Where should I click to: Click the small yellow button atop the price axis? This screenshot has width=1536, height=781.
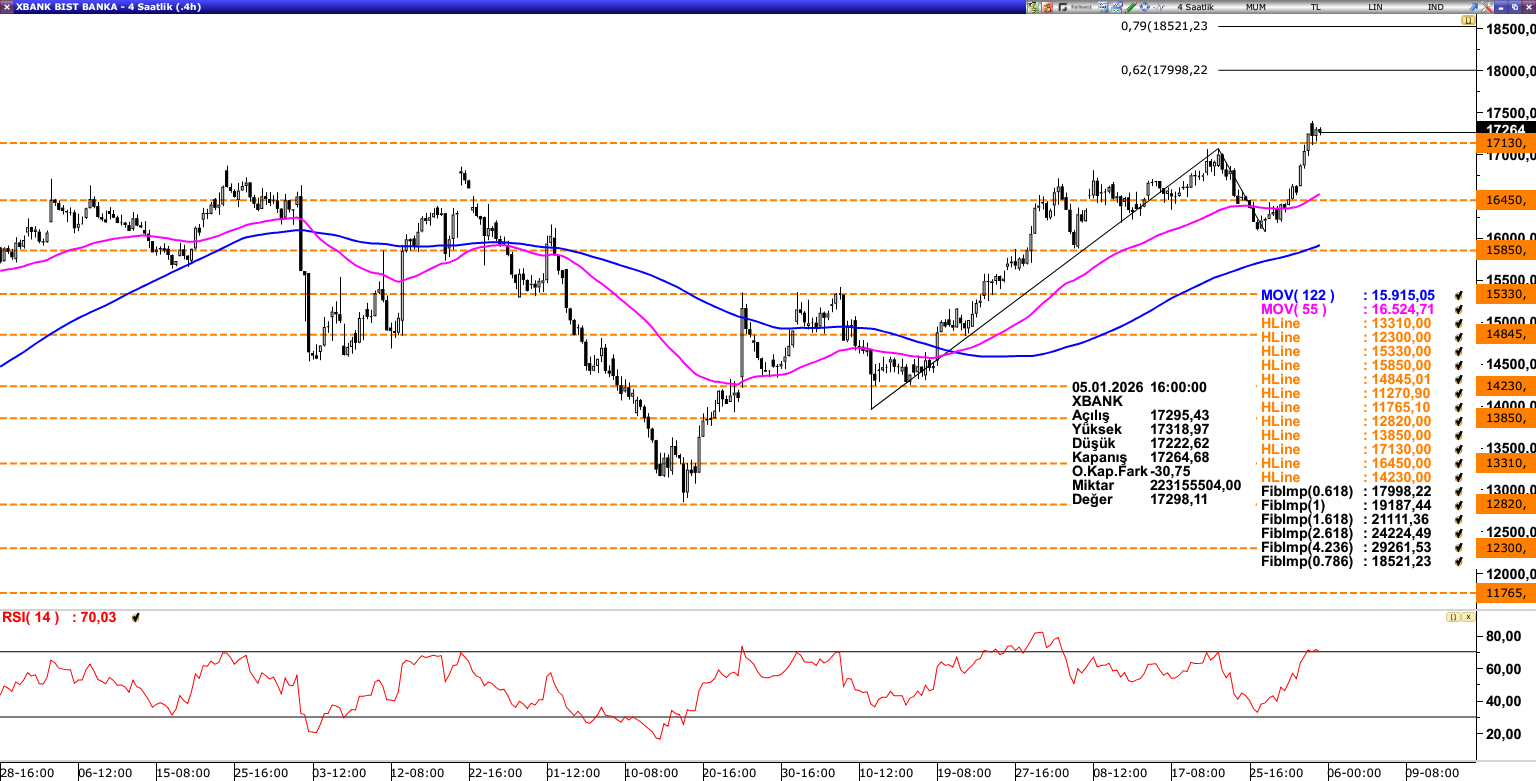pos(1468,20)
